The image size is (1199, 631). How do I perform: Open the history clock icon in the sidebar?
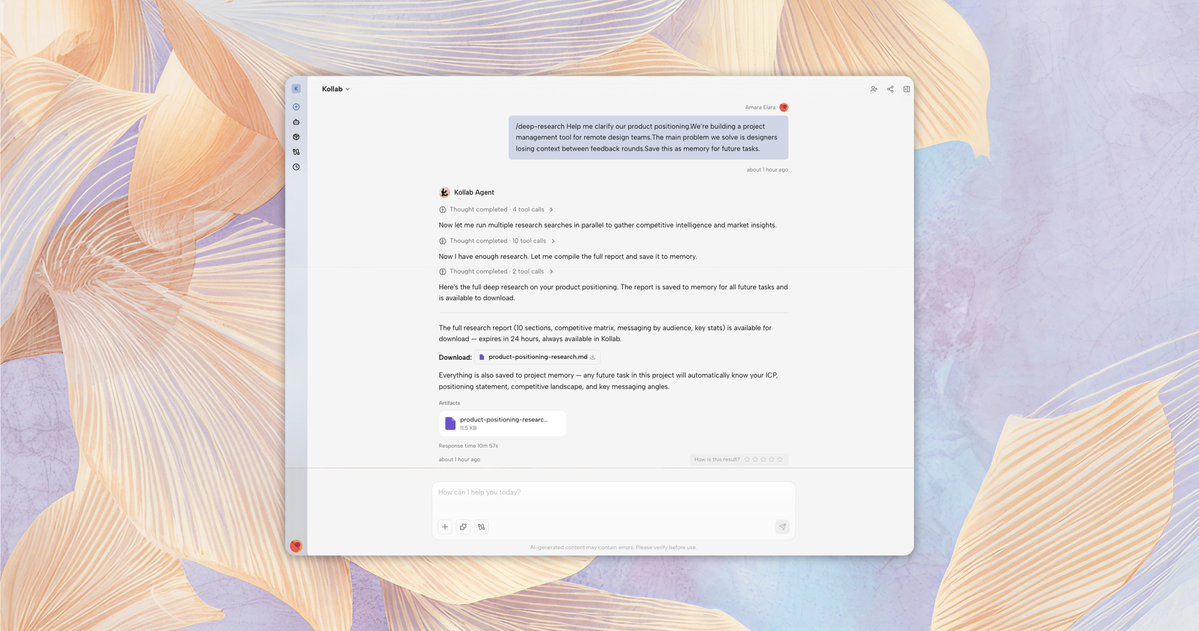coord(296,167)
